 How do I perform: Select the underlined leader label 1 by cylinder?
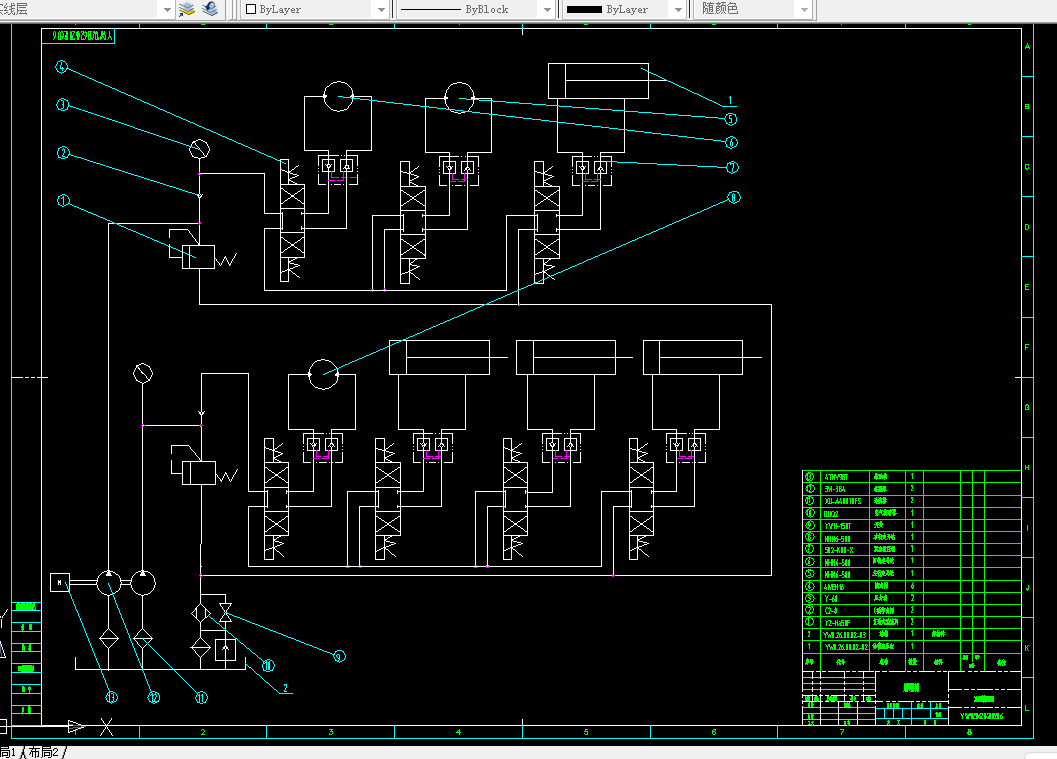[x=729, y=101]
